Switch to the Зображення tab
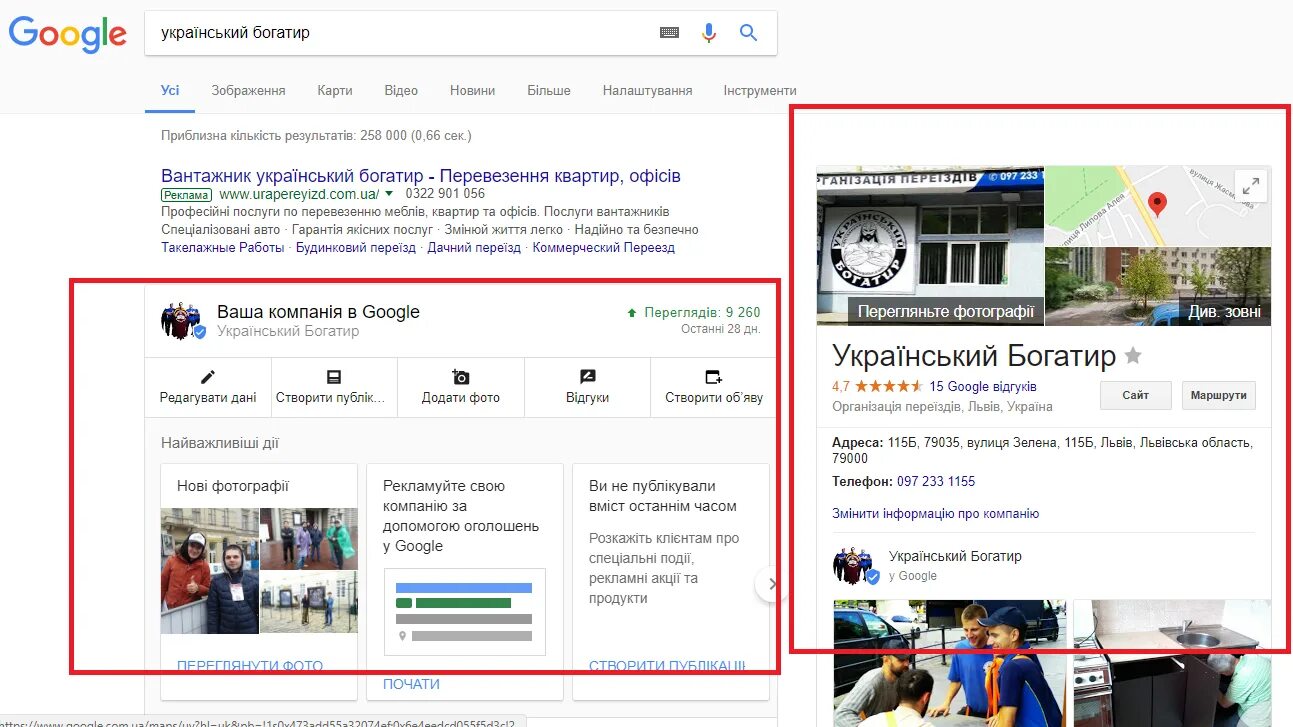This screenshot has height=727, width=1293. coord(248,90)
